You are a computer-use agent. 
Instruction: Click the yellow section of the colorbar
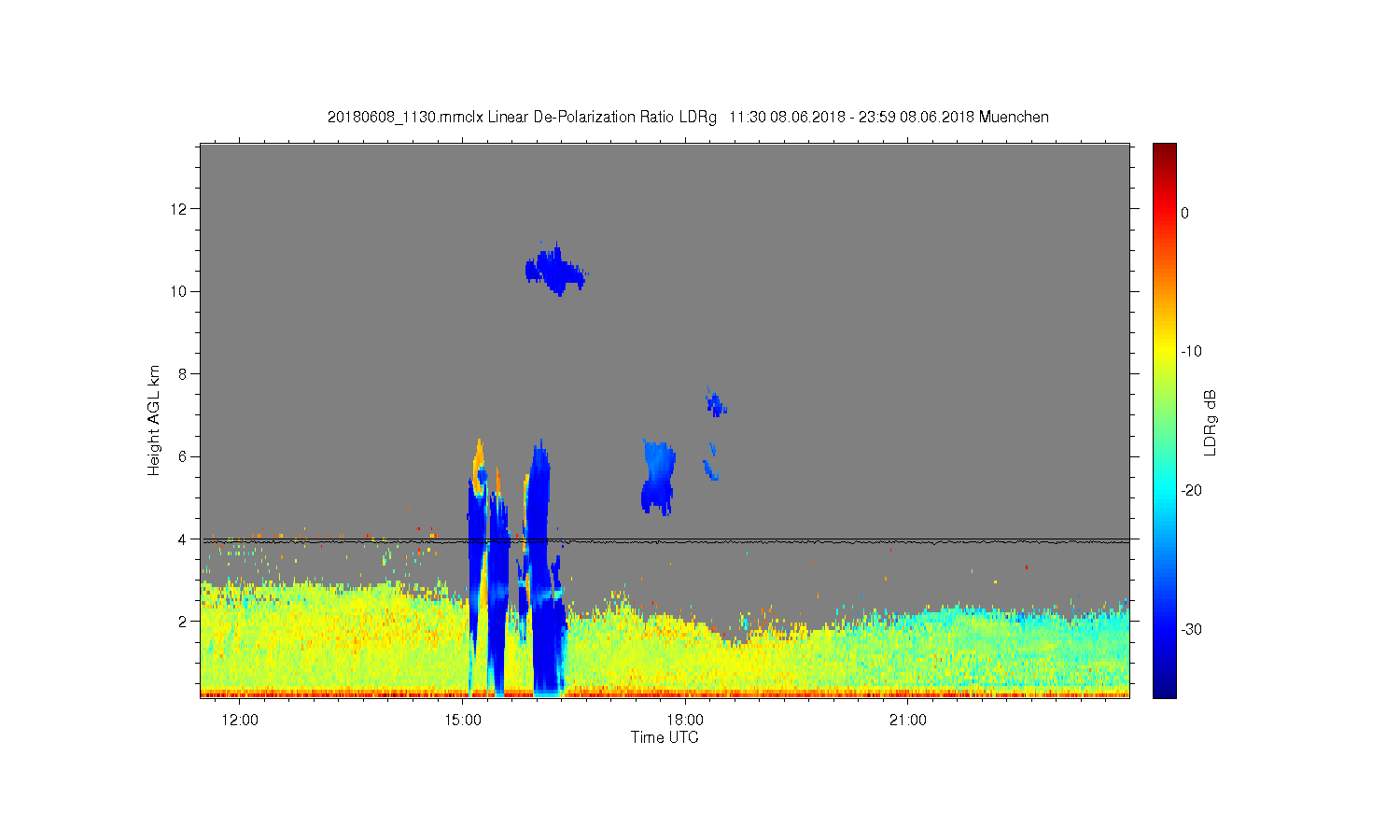(1165, 350)
